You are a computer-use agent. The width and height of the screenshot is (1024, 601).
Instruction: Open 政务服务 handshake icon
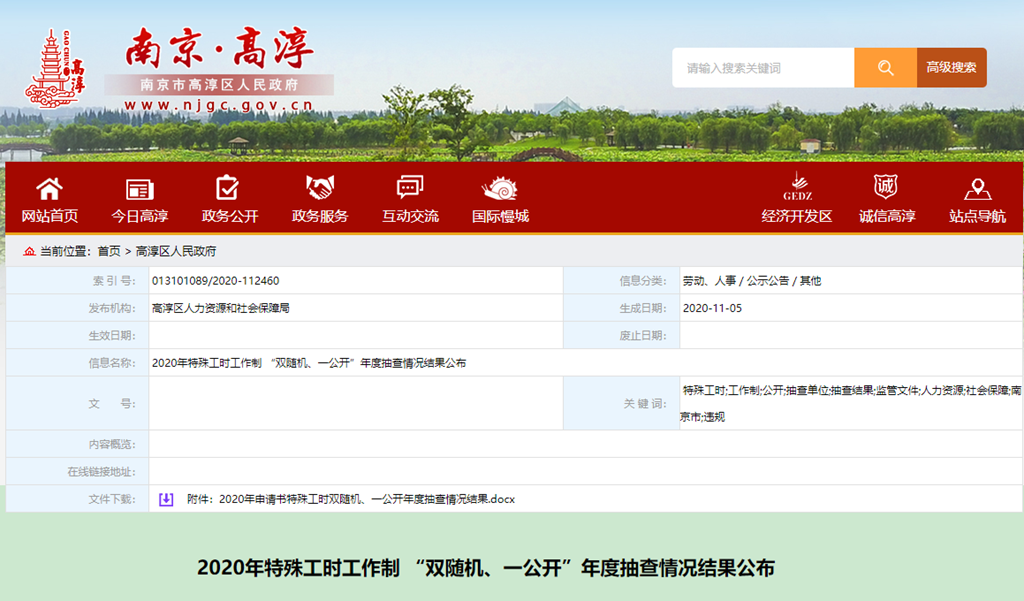coord(320,188)
